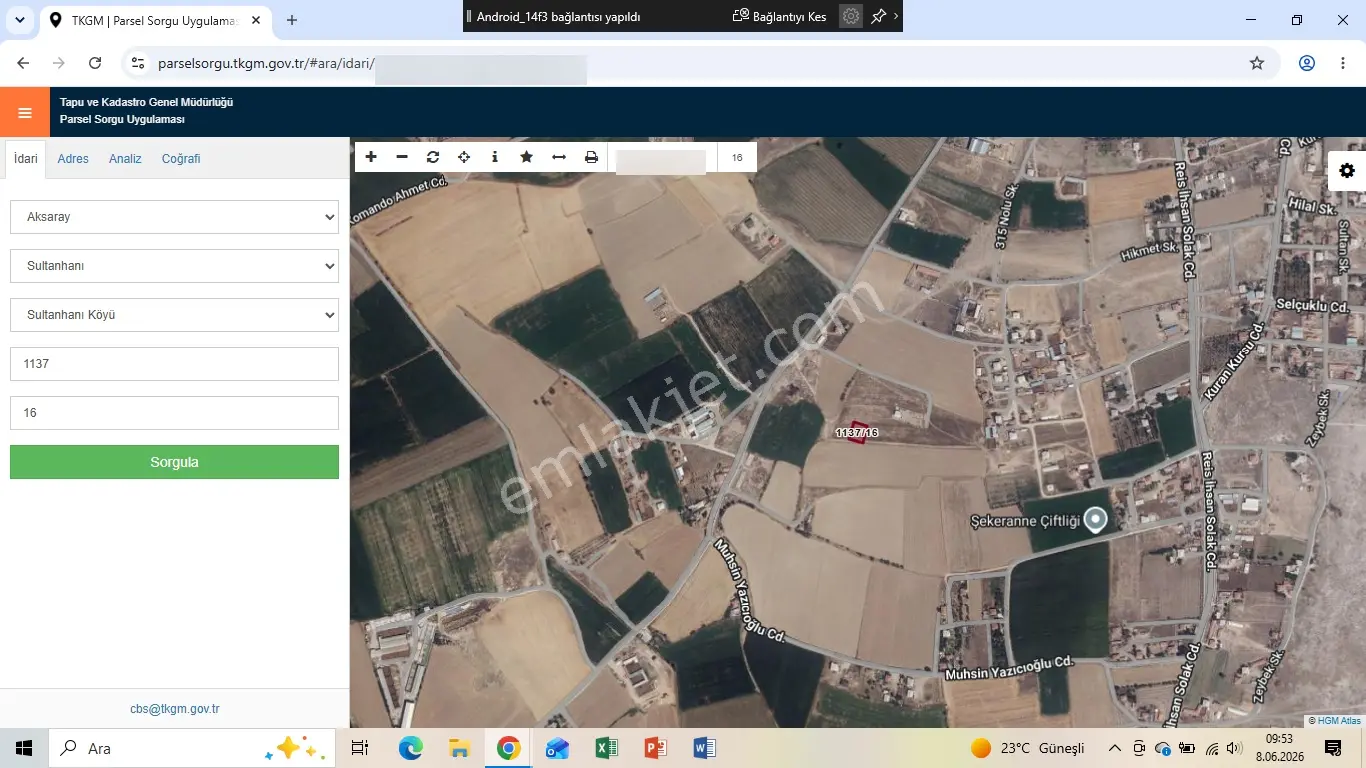Click the Chrome reload page button
This screenshot has width=1366, height=768.
[95, 63]
